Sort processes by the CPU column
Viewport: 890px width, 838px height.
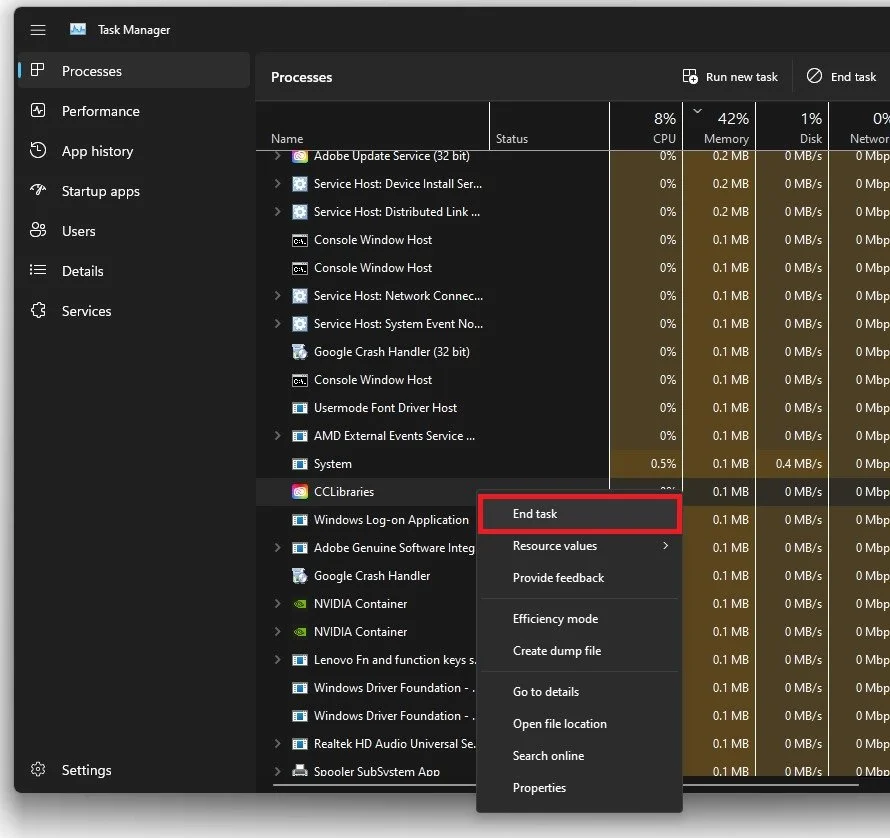[646, 127]
